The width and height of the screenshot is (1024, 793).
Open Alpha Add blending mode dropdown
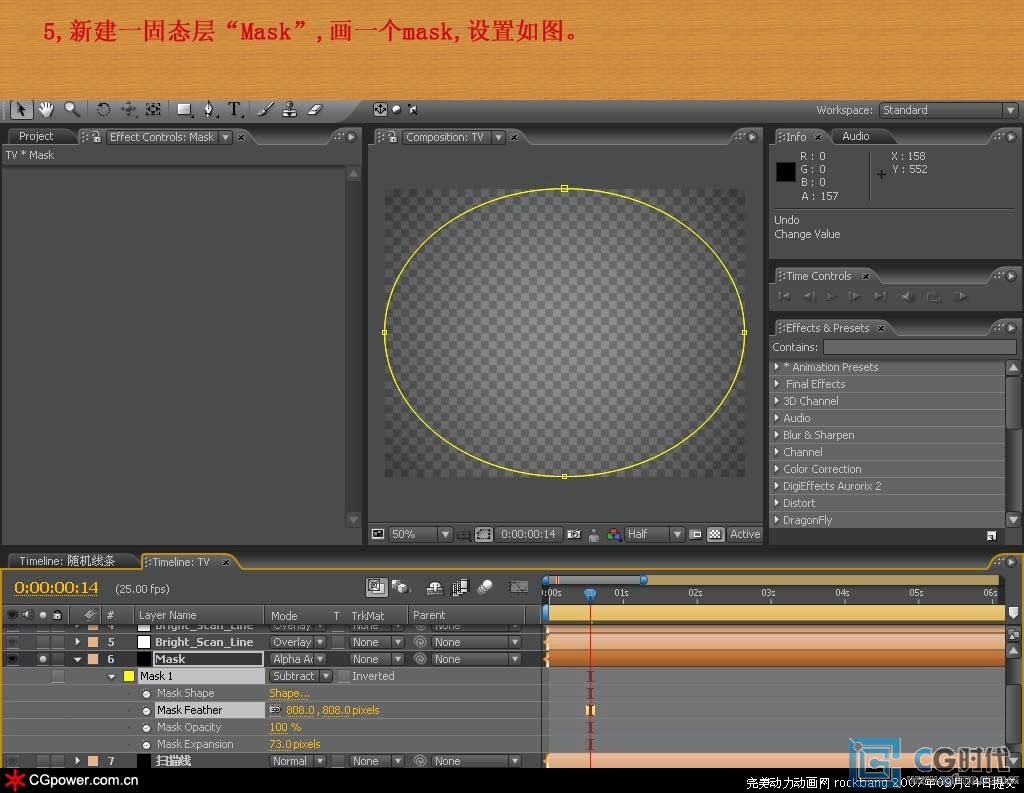point(298,659)
